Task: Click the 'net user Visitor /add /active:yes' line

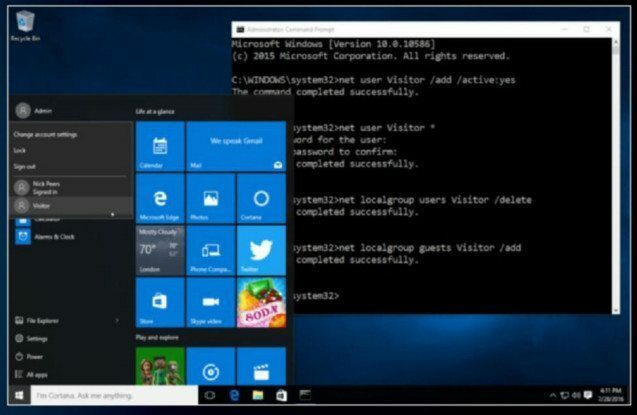Action: point(373,80)
